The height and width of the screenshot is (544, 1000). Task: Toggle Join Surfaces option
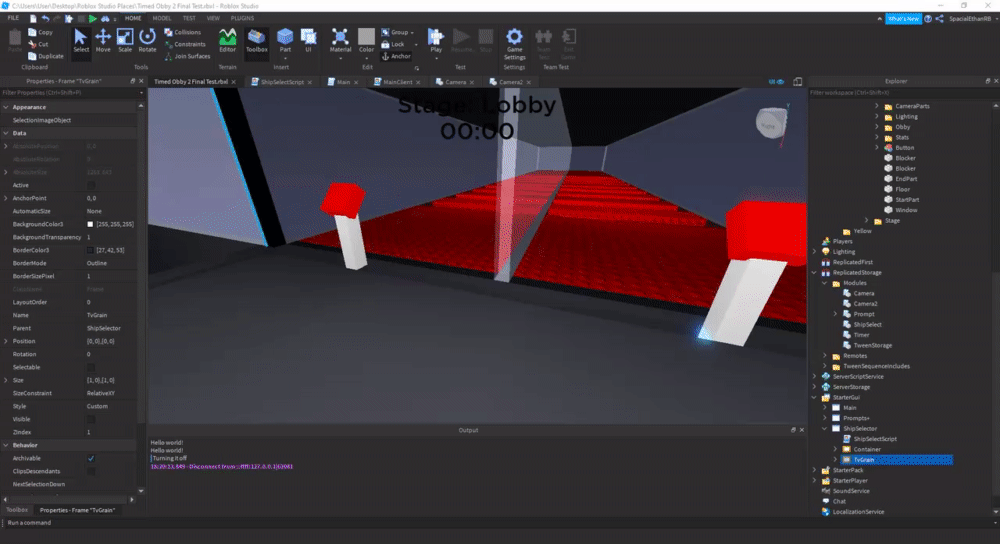coord(188,56)
